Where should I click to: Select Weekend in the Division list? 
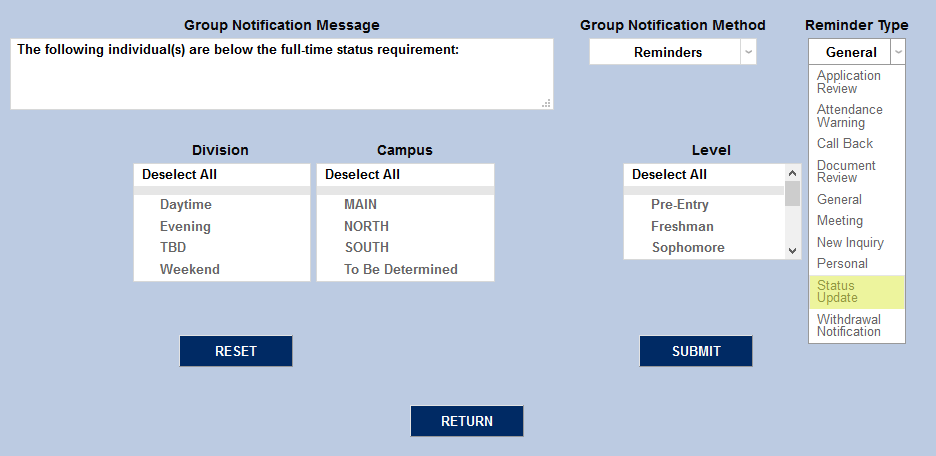(190, 269)
